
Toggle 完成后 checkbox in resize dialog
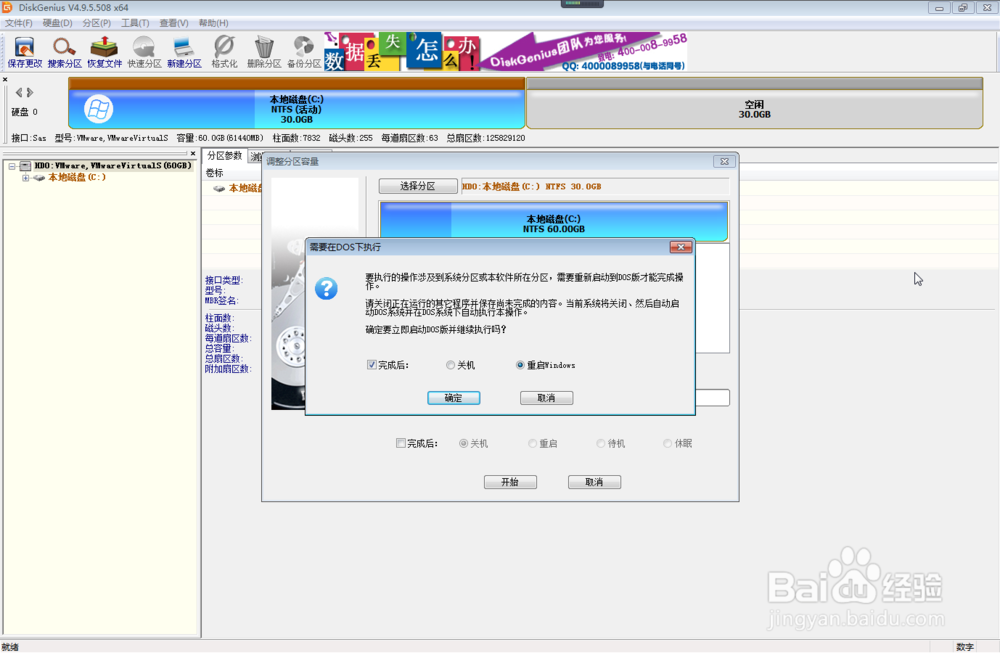[401, 443]
